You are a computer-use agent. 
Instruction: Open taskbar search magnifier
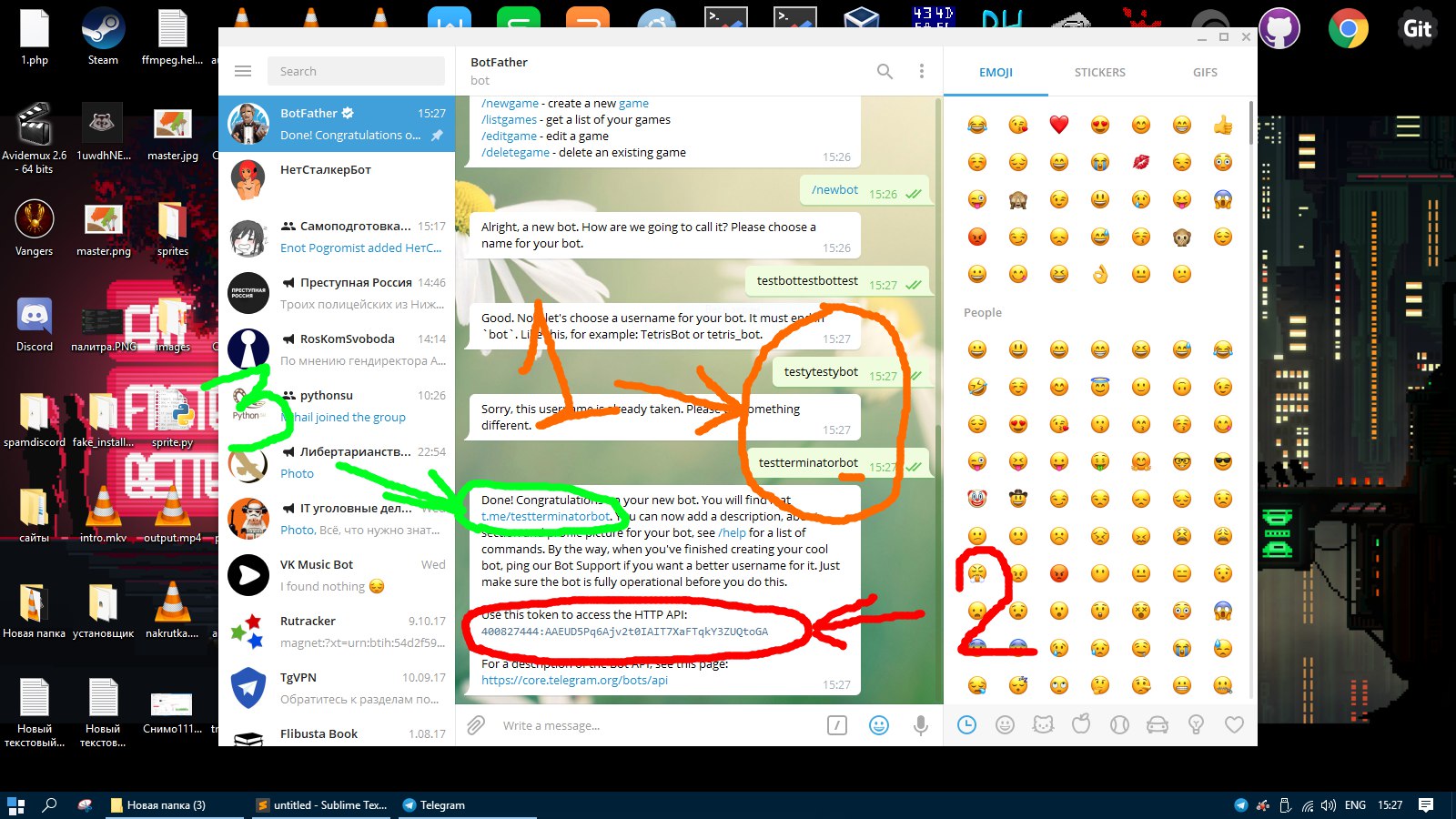(50, 804)
